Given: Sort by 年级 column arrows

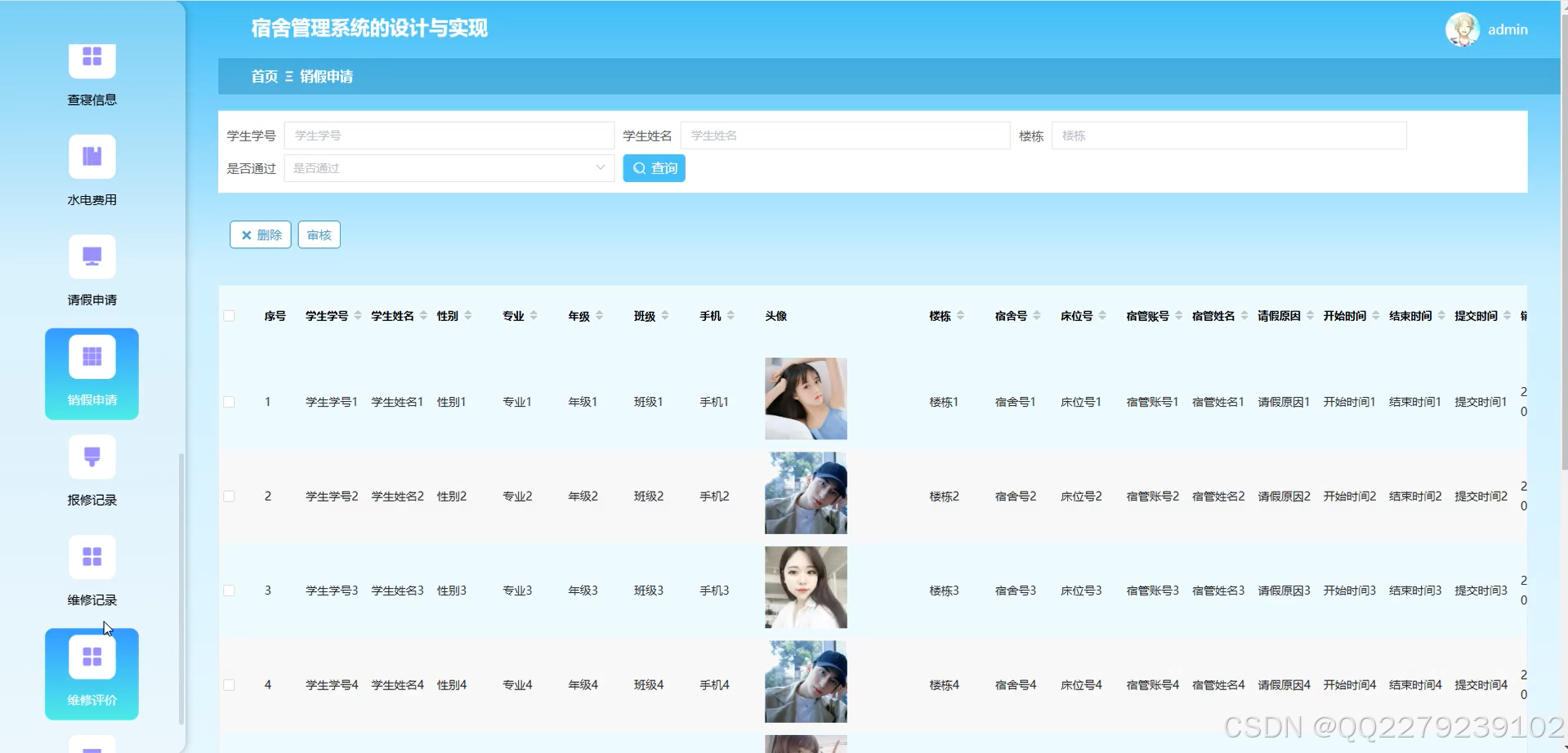Looking at the screenshot, I should tap(599, 316).
